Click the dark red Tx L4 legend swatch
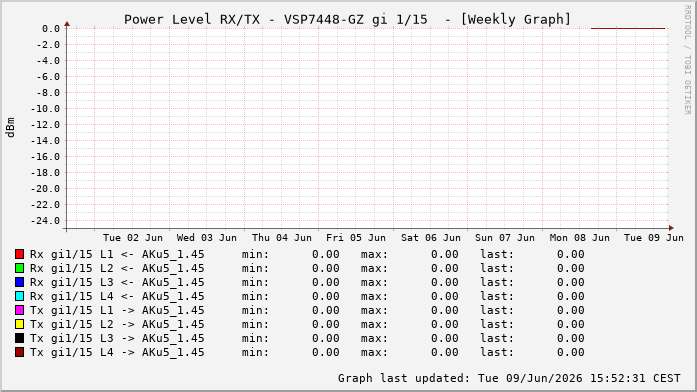The height and width of the screenshot is (392, 697). coord(20,352)
